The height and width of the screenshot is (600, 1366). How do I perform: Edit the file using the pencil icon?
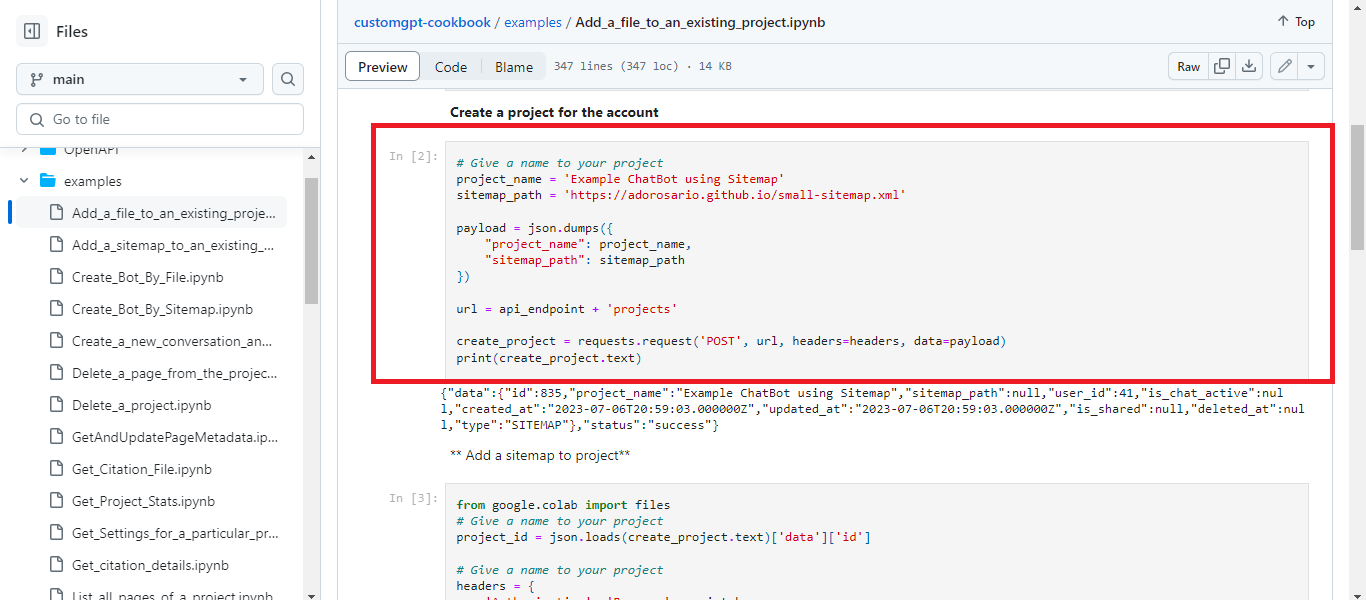point(1285,66)
